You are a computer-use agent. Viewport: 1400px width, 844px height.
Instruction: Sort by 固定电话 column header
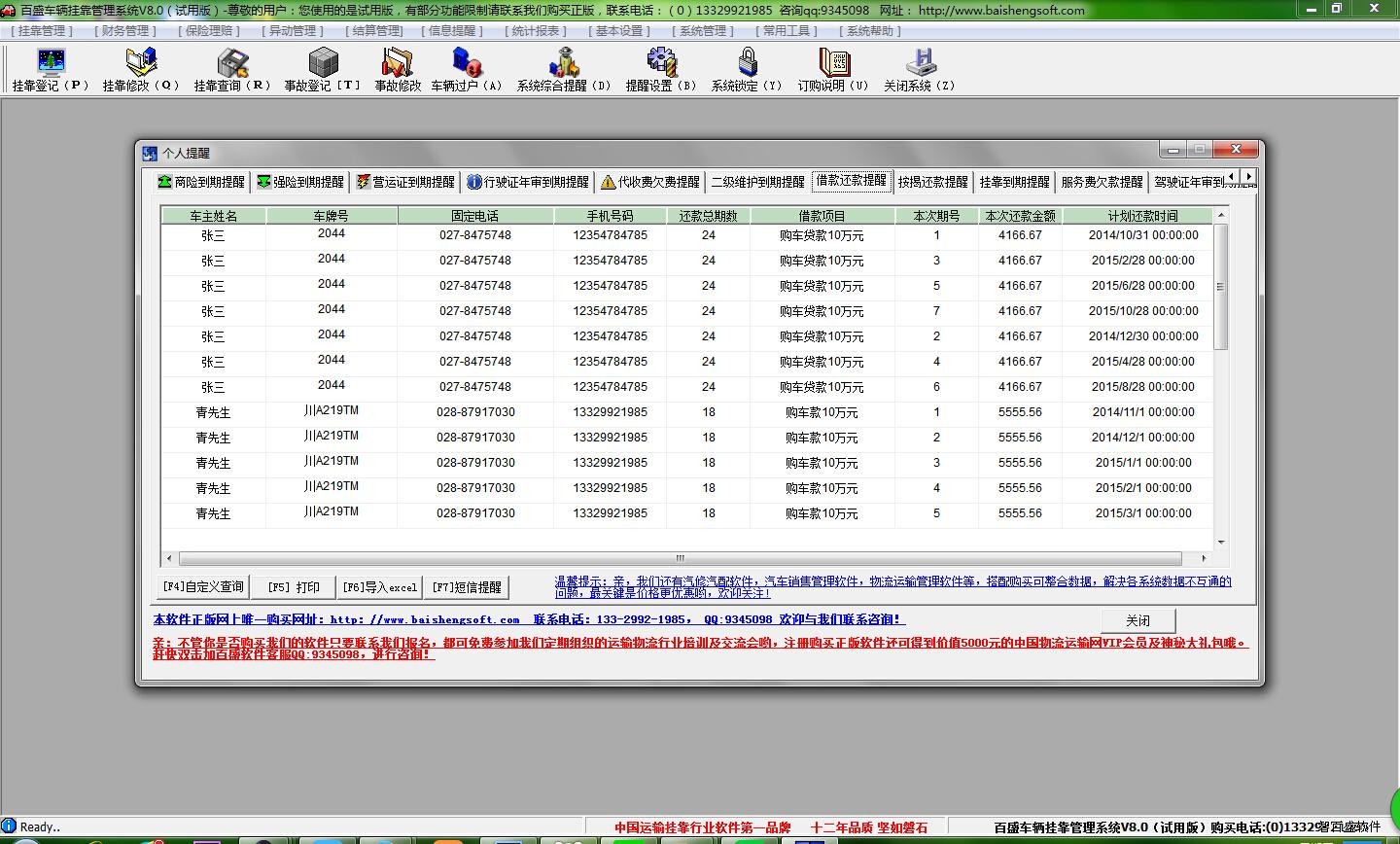[x=474, y=216]
